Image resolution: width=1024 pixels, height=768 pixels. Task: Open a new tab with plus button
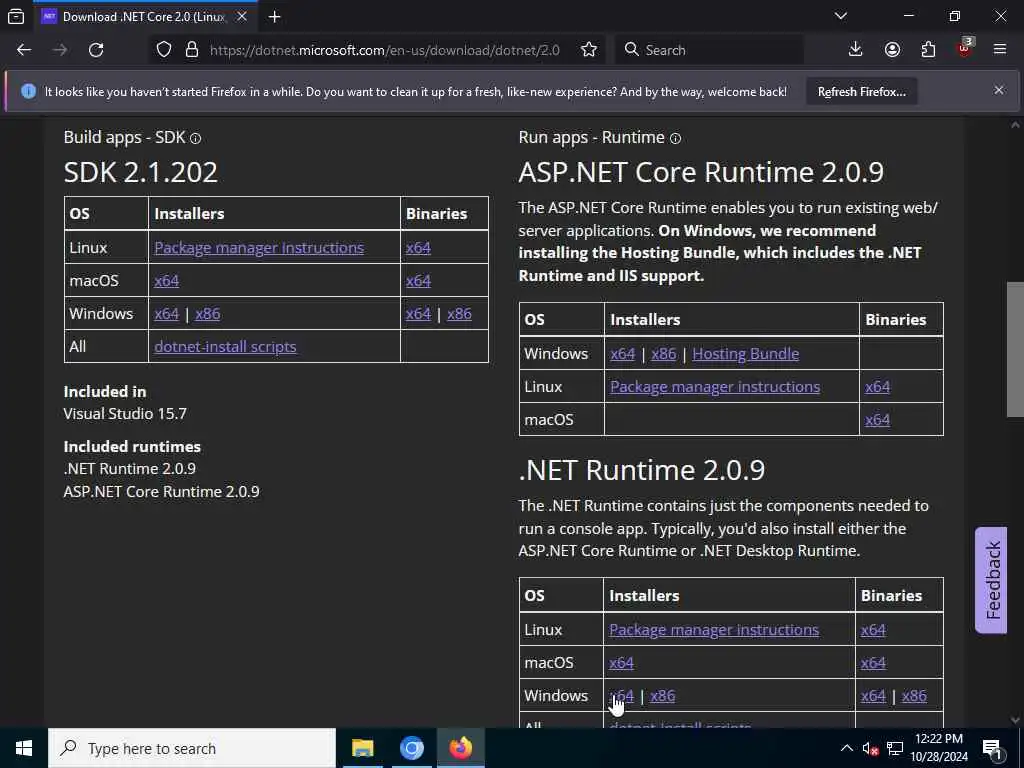[275, 16]
